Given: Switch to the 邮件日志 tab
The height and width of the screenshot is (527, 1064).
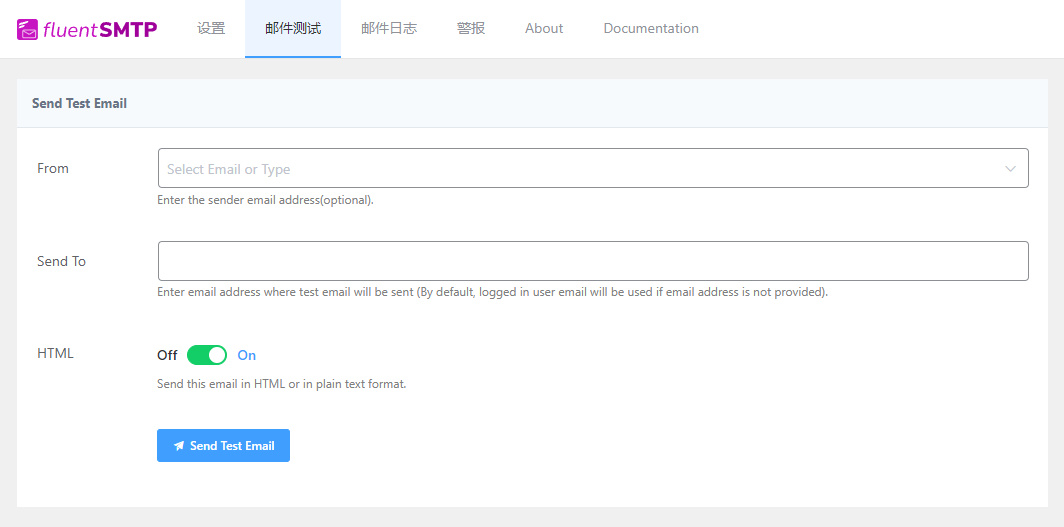Looking at the screenshot, I should [x=389, y=28].
